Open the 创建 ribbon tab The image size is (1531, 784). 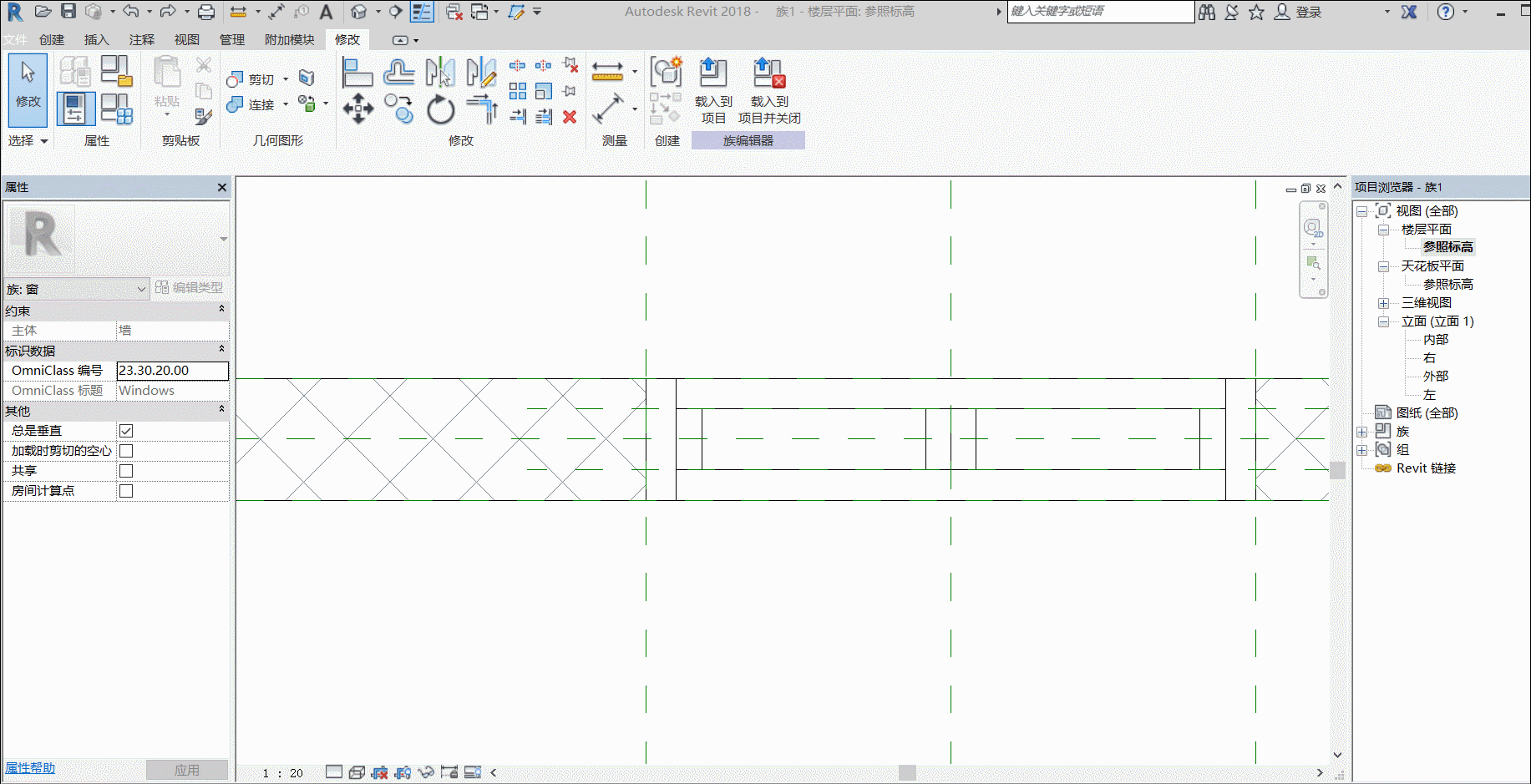coord(52,39)
